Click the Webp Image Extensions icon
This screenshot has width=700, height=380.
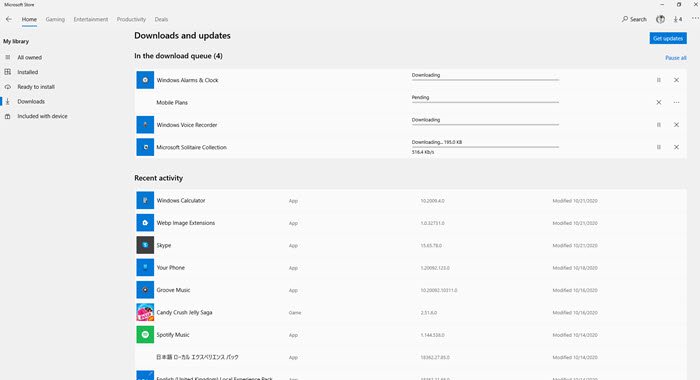pos(145,223)
